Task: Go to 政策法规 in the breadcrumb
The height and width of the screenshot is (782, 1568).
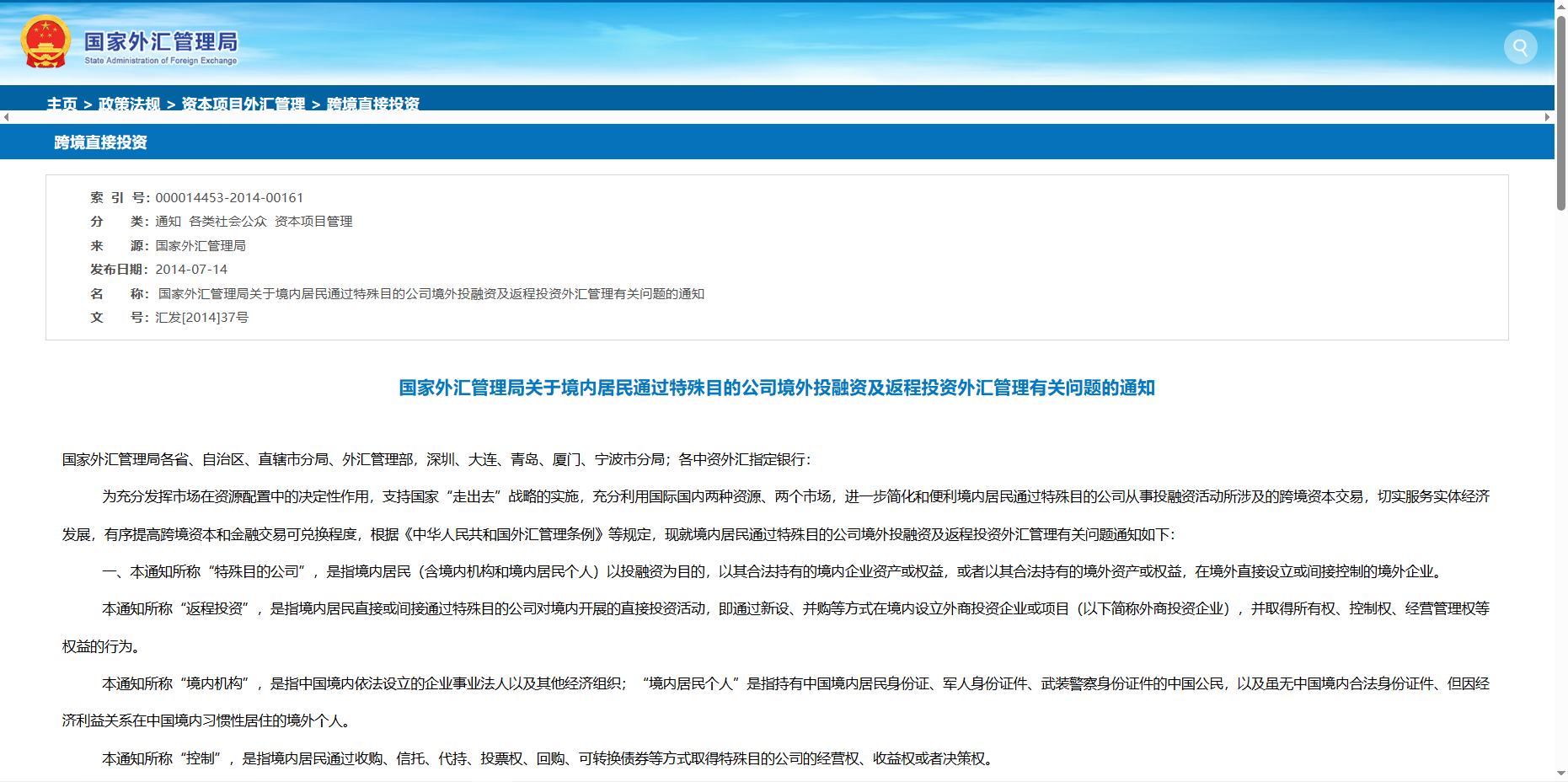Action: 129,104
